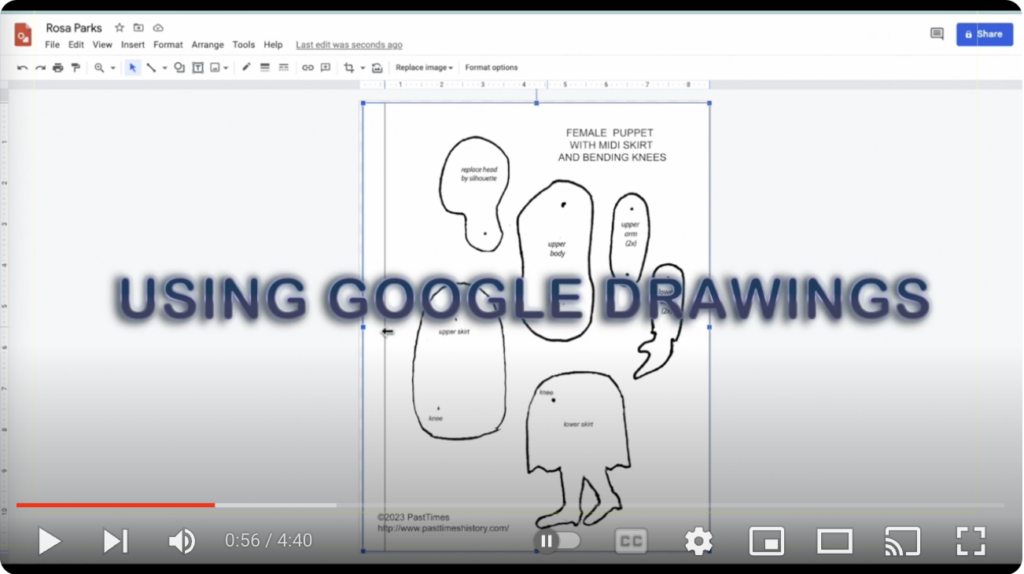Image resolution: width=1024 pixels, height=574 pixels.
Task: Open the Format menu
Action: pyautogui.click(x=168, y=45)
